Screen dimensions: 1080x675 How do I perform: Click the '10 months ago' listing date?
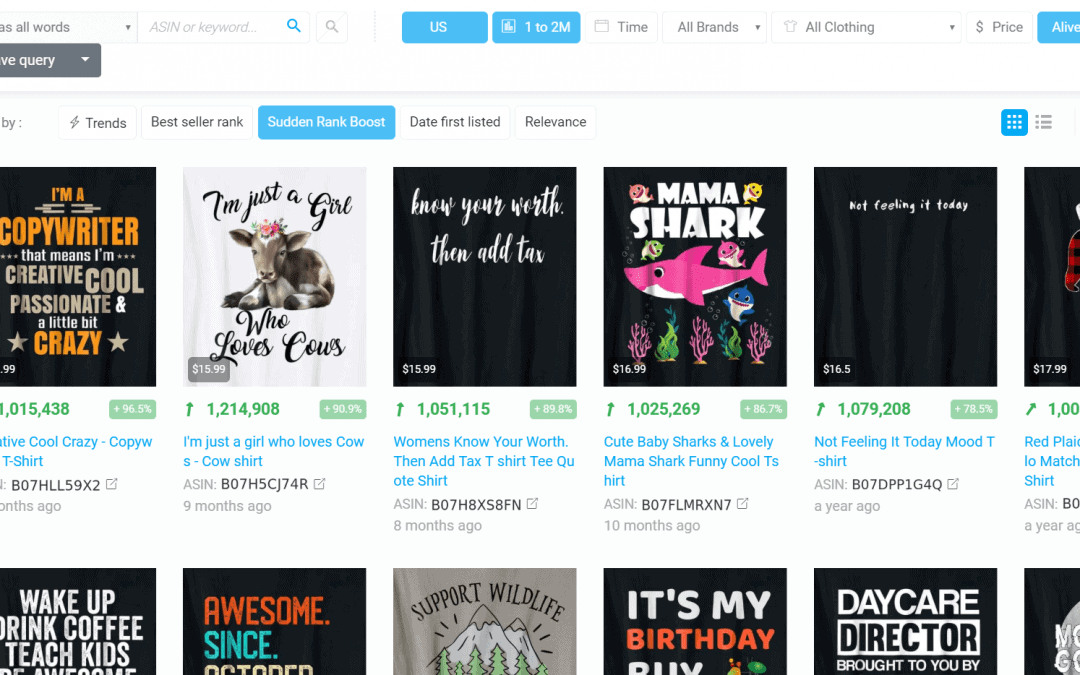[x=652, y=526]
